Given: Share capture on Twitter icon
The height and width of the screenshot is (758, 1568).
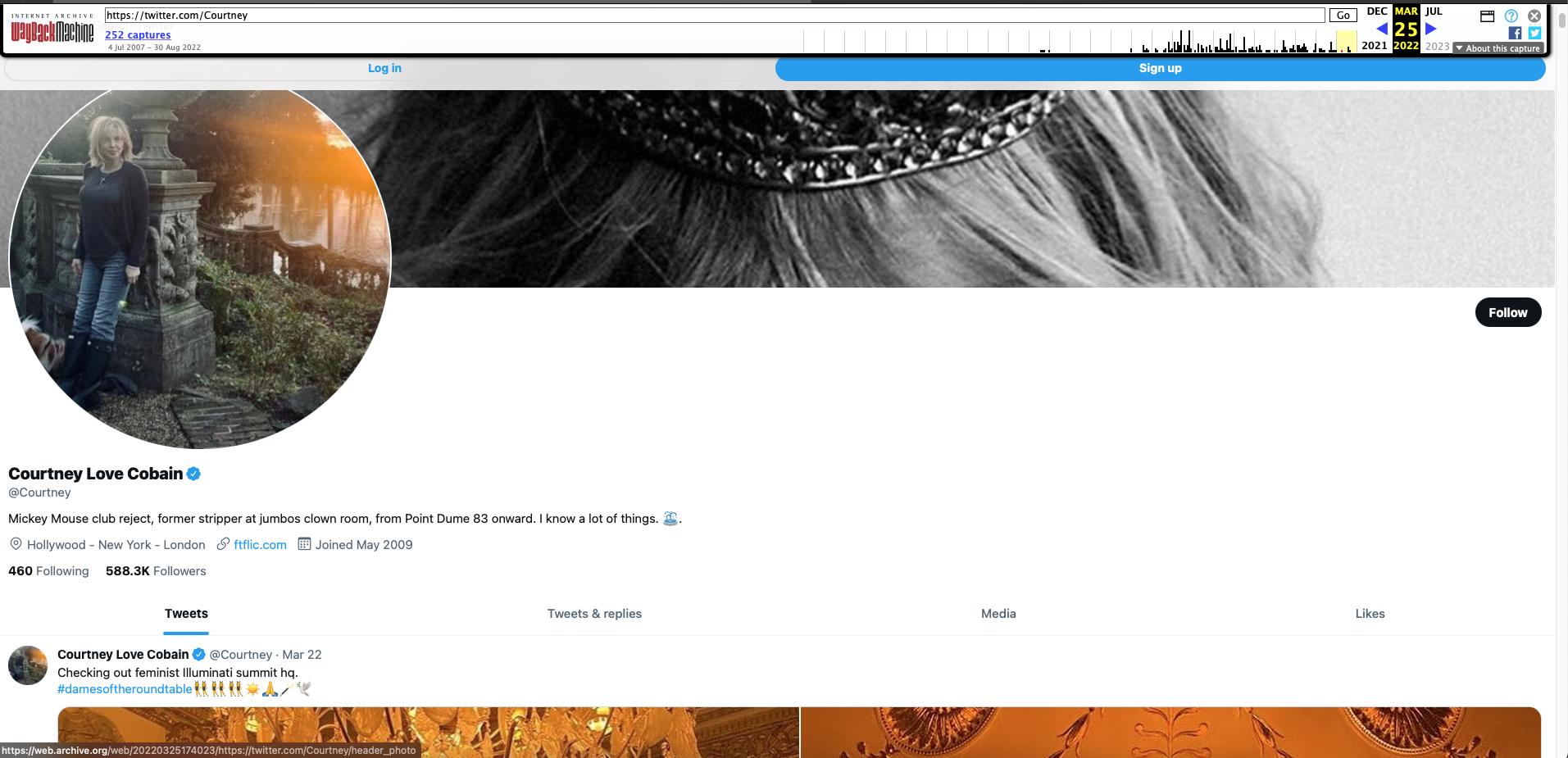Looking at the screenshot, I should [x=1534, y=33].
